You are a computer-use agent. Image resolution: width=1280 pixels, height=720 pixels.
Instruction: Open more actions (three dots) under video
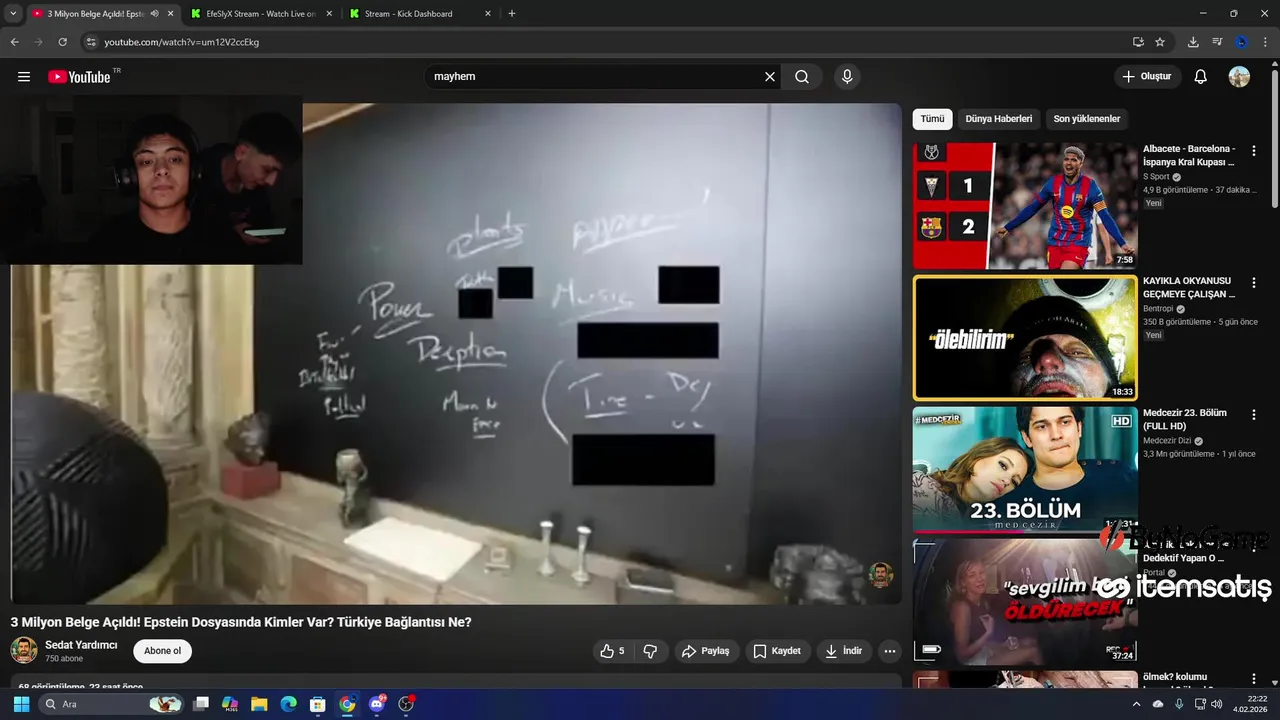pyautogui.click(x=889, y=651)
